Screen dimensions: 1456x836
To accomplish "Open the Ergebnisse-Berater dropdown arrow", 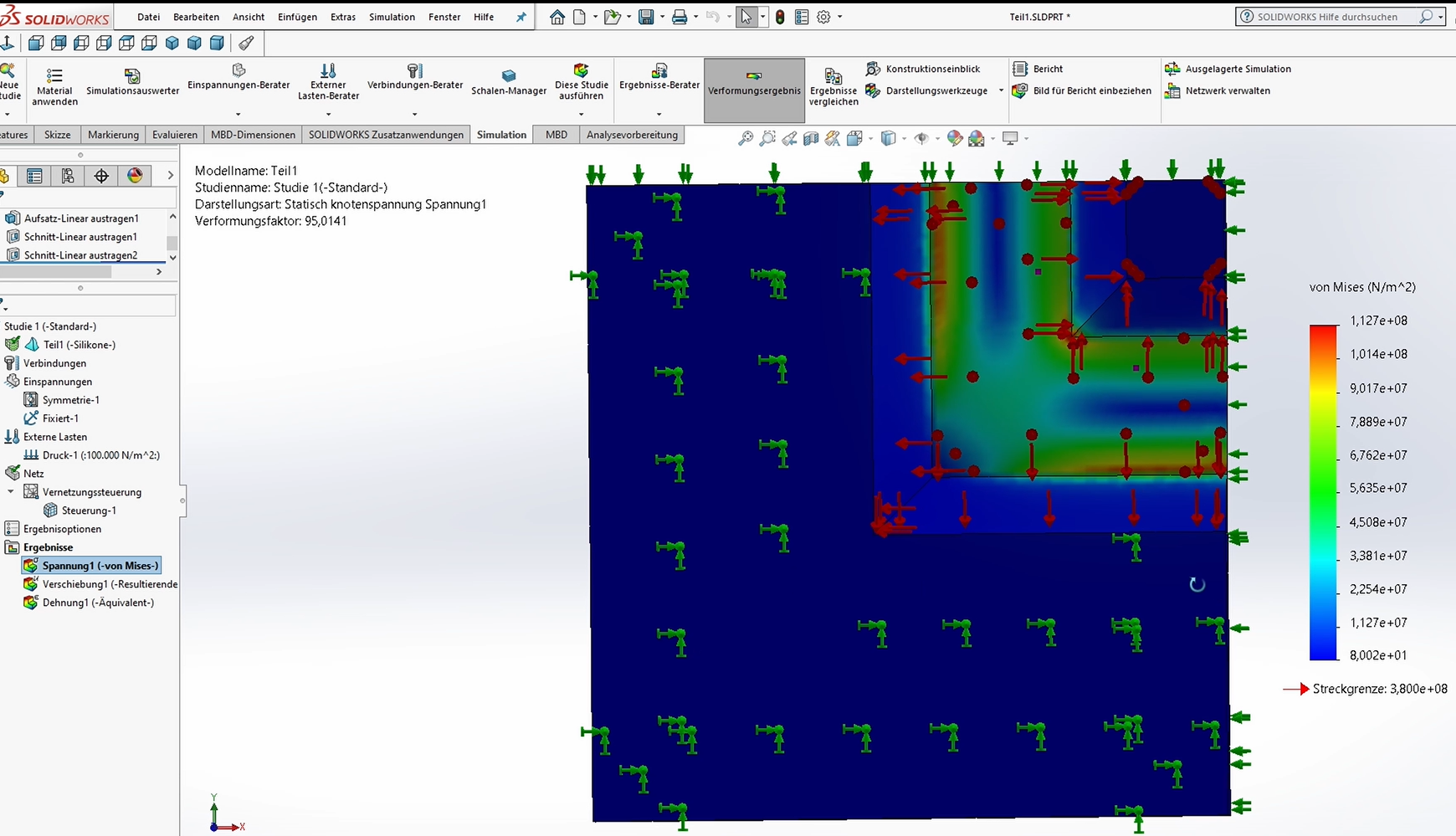I will click(659, 115).
